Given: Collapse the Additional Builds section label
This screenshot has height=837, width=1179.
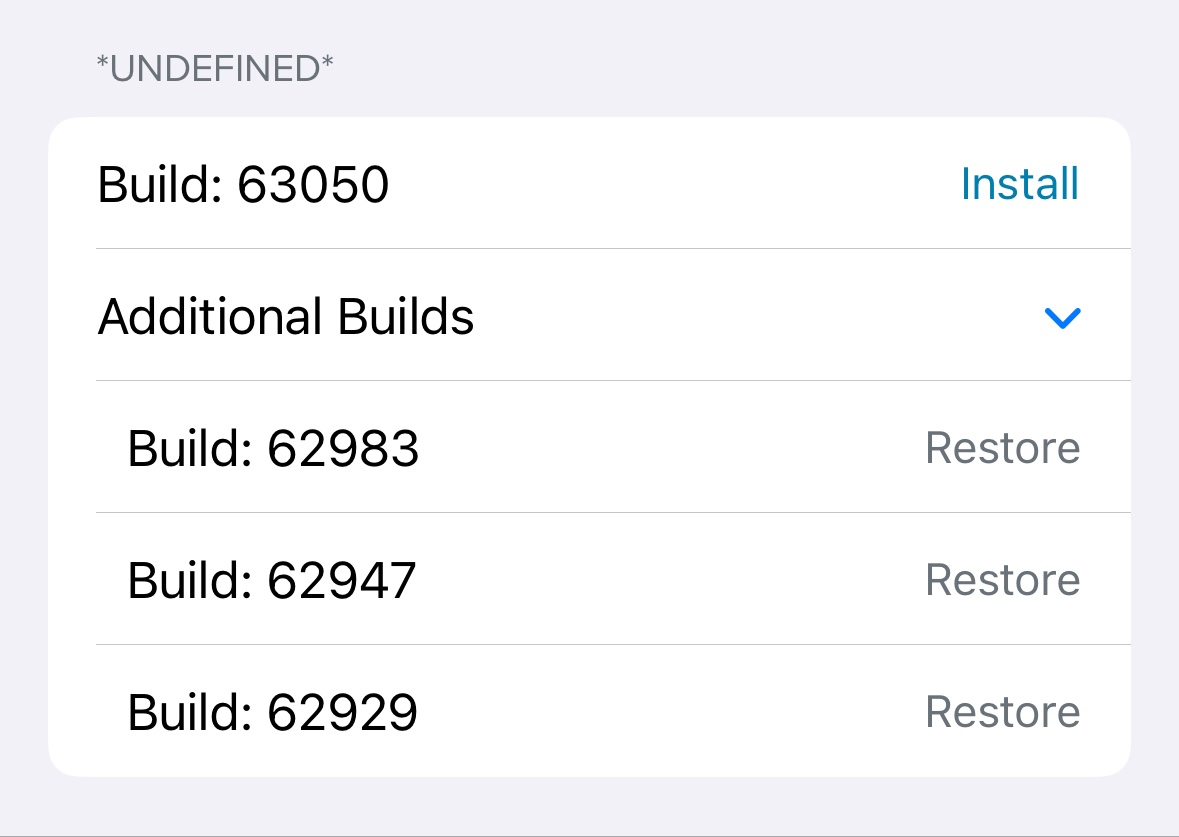Looking at the screenshot, I should [286, 317].
